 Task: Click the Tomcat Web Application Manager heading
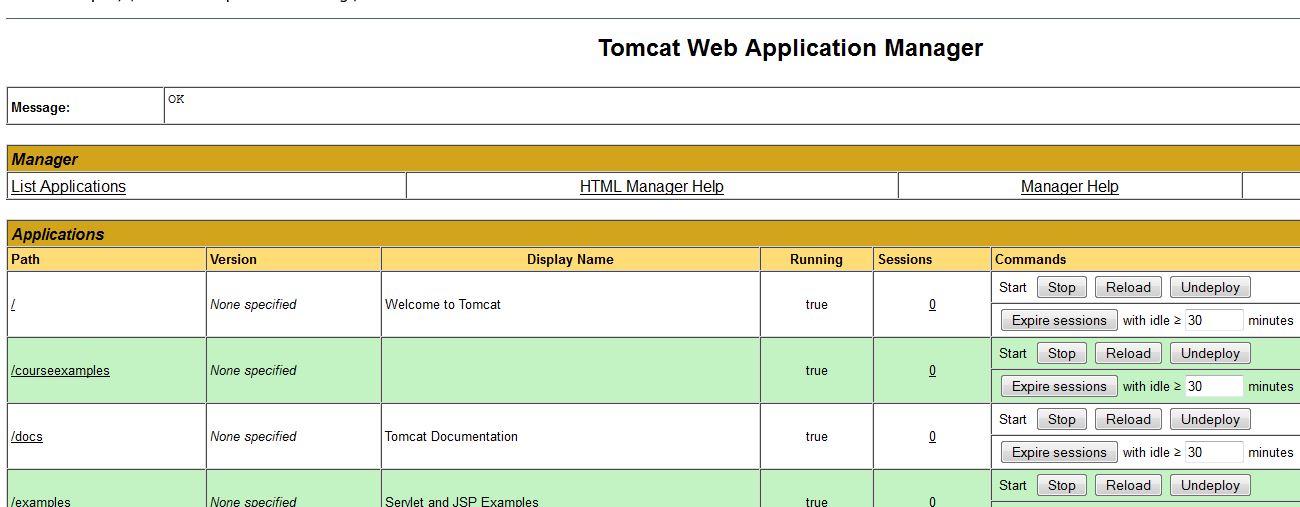pyautogui.click(x=790, y=48)
